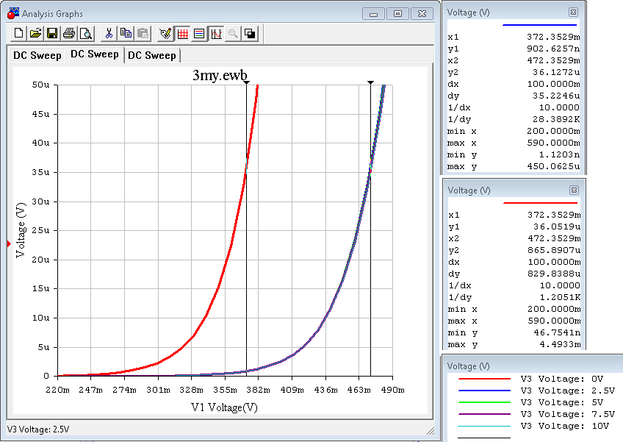The image size is (623, 442).
Task: Switch to the leftmost DC Sweep tab
Action: [37, 56]
